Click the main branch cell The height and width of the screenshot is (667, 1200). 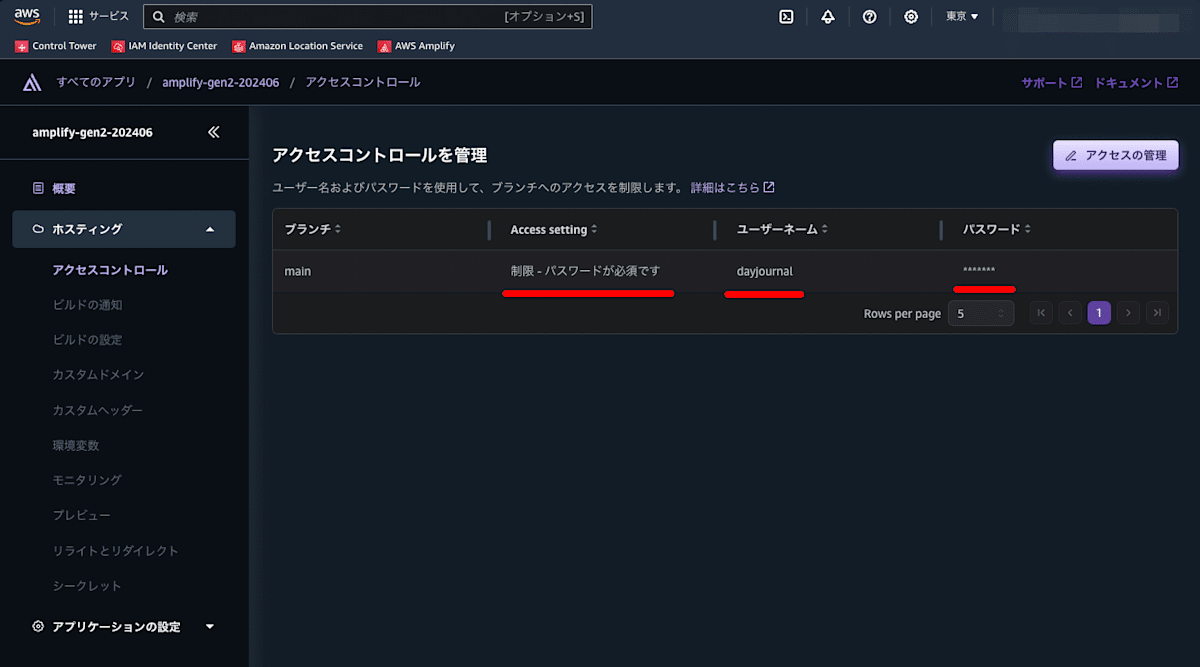coord(298,271)
